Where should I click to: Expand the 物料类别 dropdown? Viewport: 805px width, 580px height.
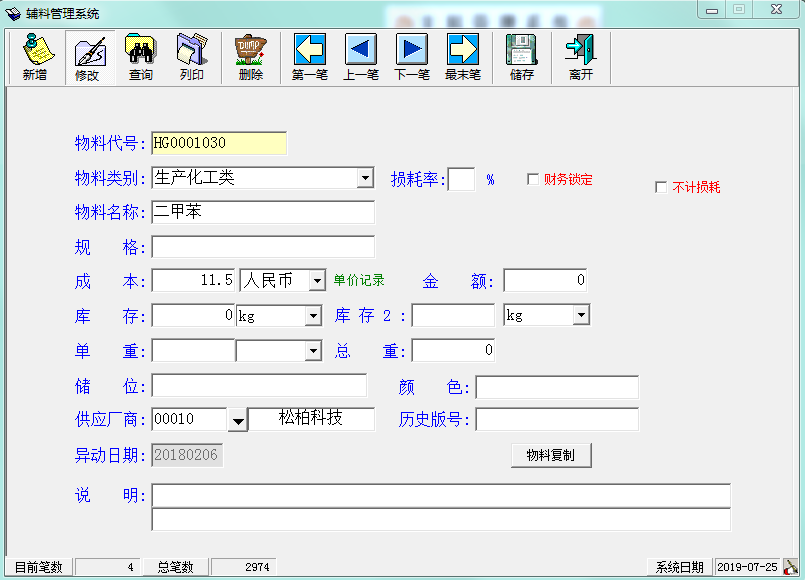[365, 178]
